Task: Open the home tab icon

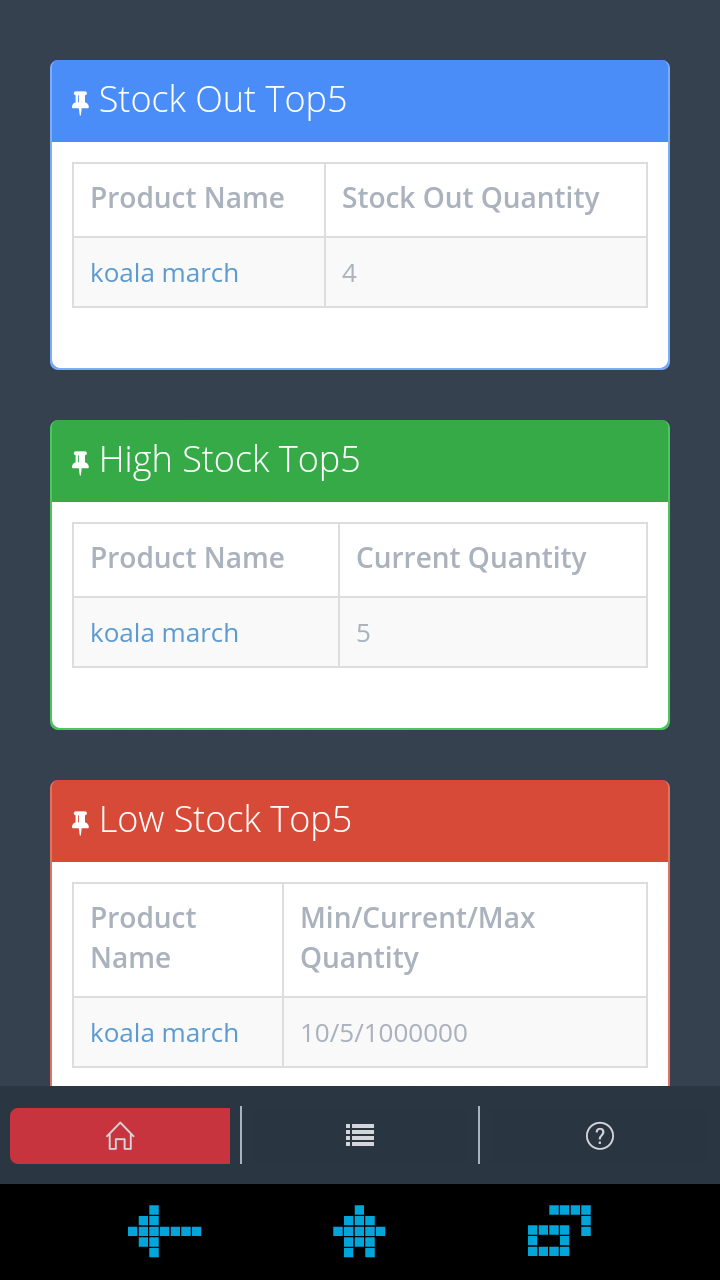Action: point(120,1136)
